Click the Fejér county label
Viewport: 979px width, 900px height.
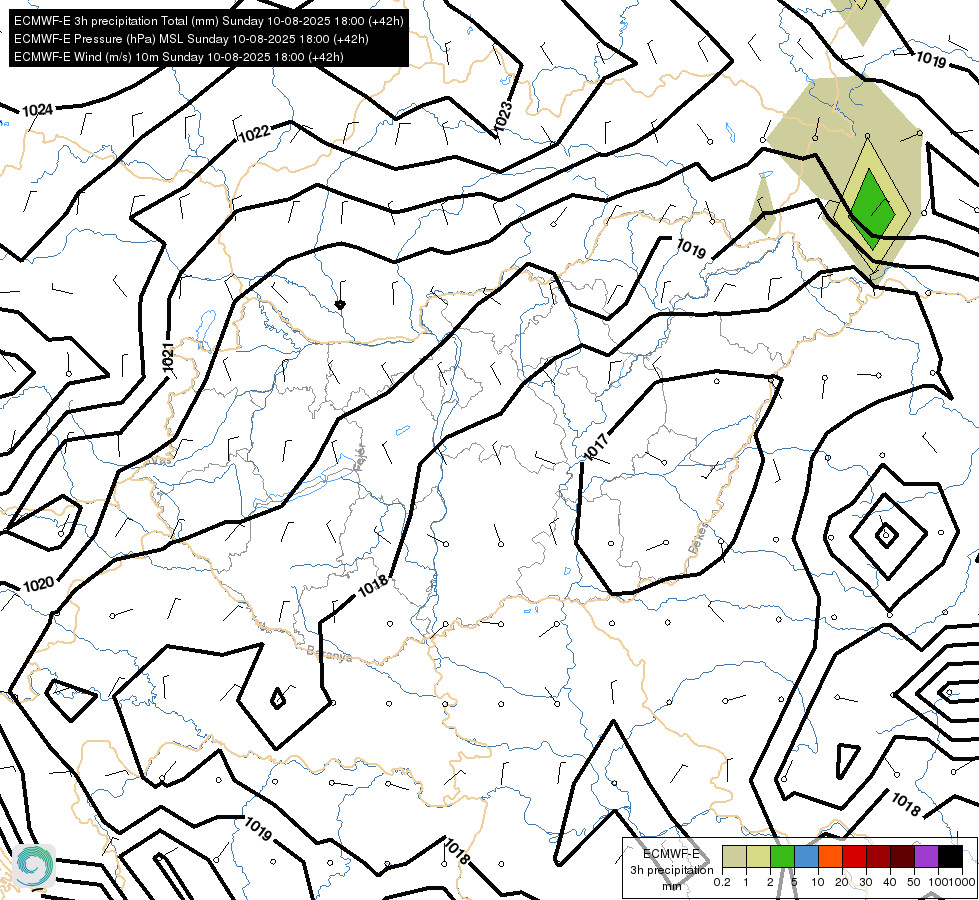pyautogui.click(x=360, y=458)
